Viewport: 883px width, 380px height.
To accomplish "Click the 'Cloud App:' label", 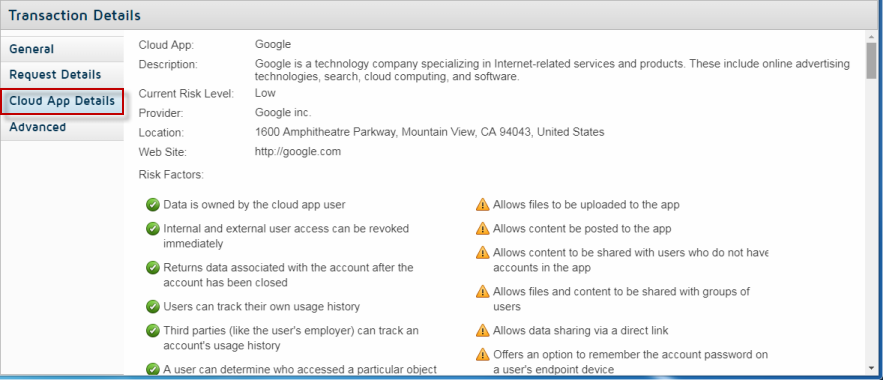I will click(166, 45).
